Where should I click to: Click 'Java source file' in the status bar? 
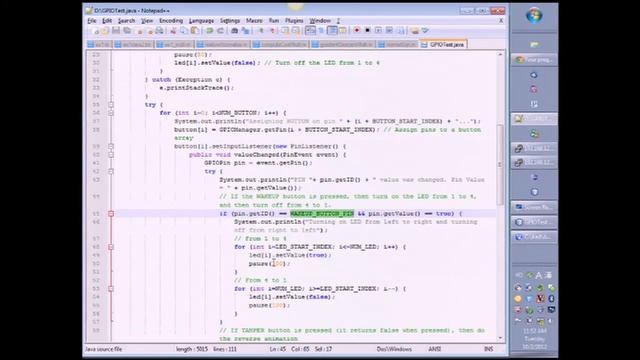coord(103,349)
